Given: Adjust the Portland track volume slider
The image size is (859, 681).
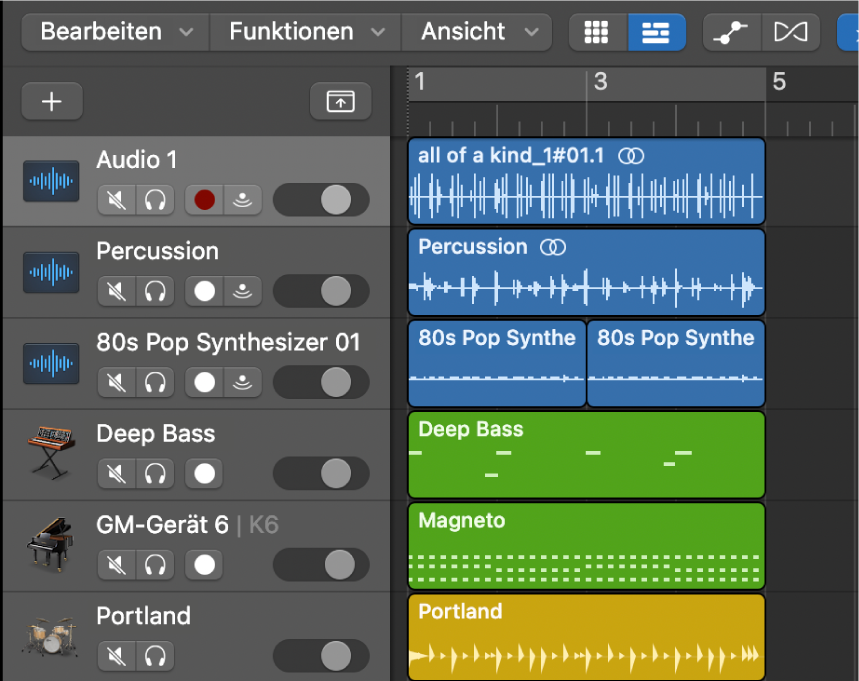Looking at the screenshot, I should click(x=321, y=656).
